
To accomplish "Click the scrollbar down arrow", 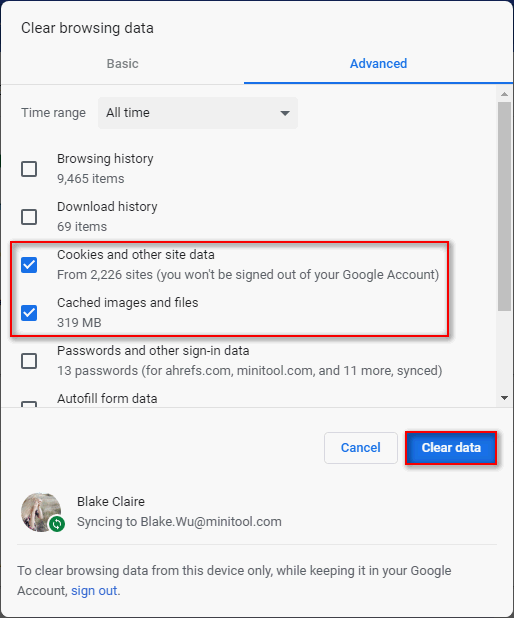I will (504, 398).
